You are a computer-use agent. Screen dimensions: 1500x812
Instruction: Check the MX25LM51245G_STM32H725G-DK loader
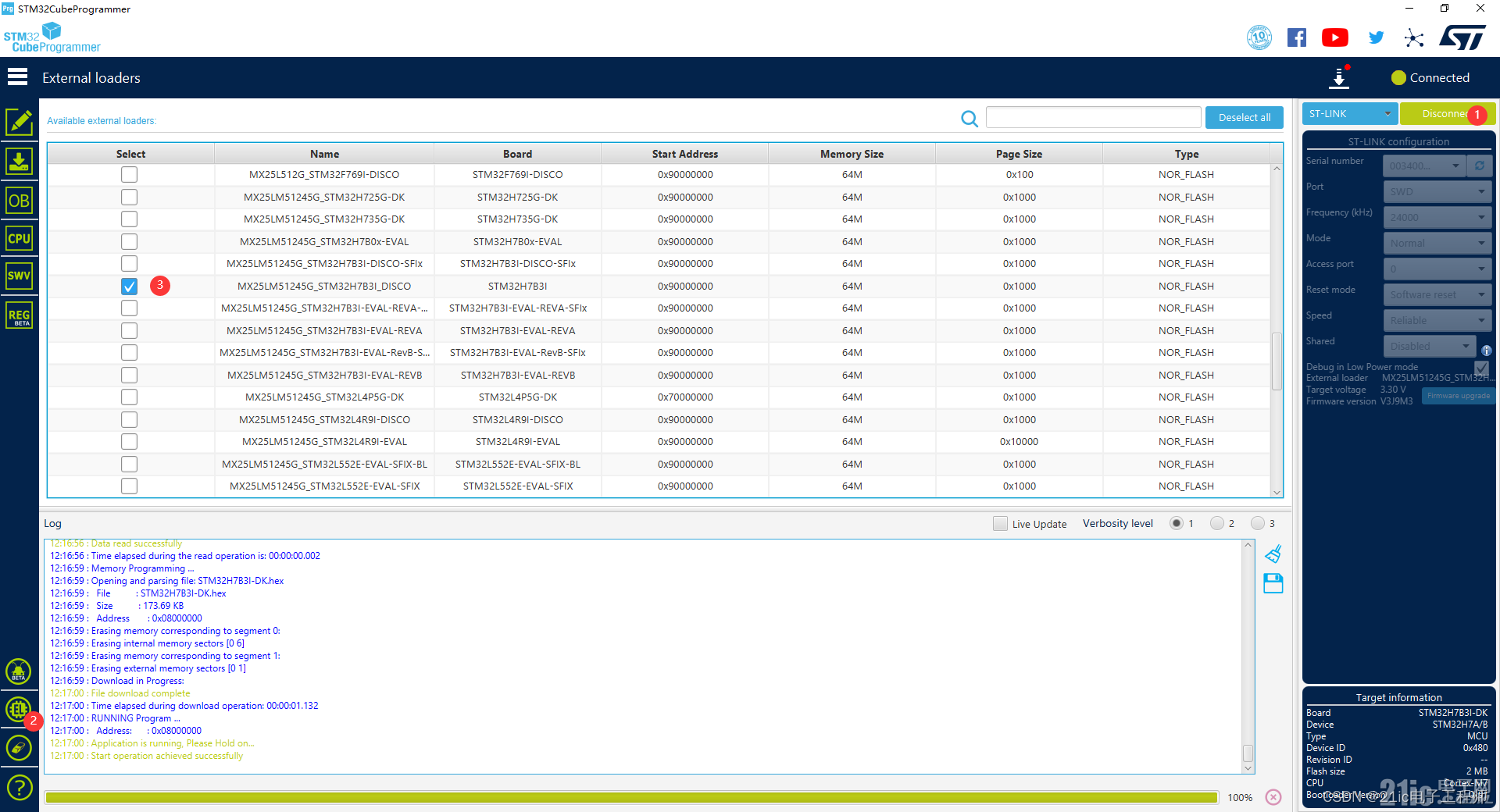pos(130,198)
